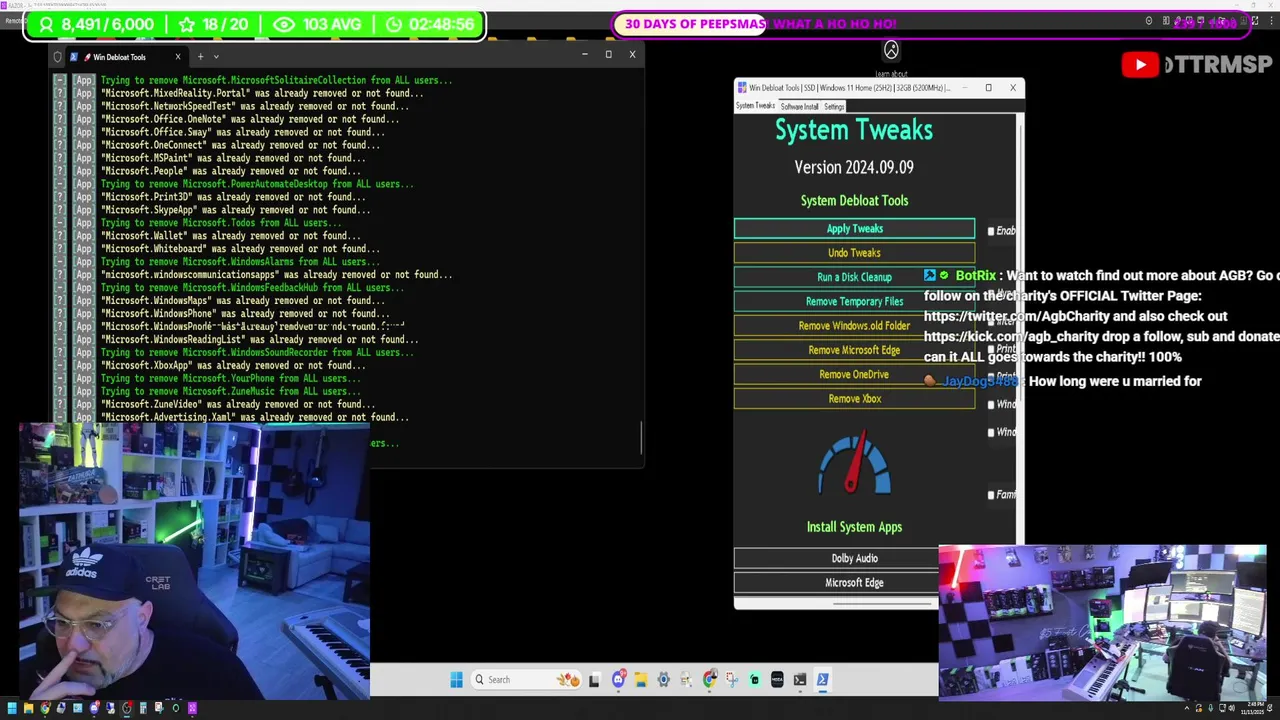Switch to Terminal icon in remote taskbar
Image resolution: width=1280 pixels, height=720 pixels.
click(799, 679)
